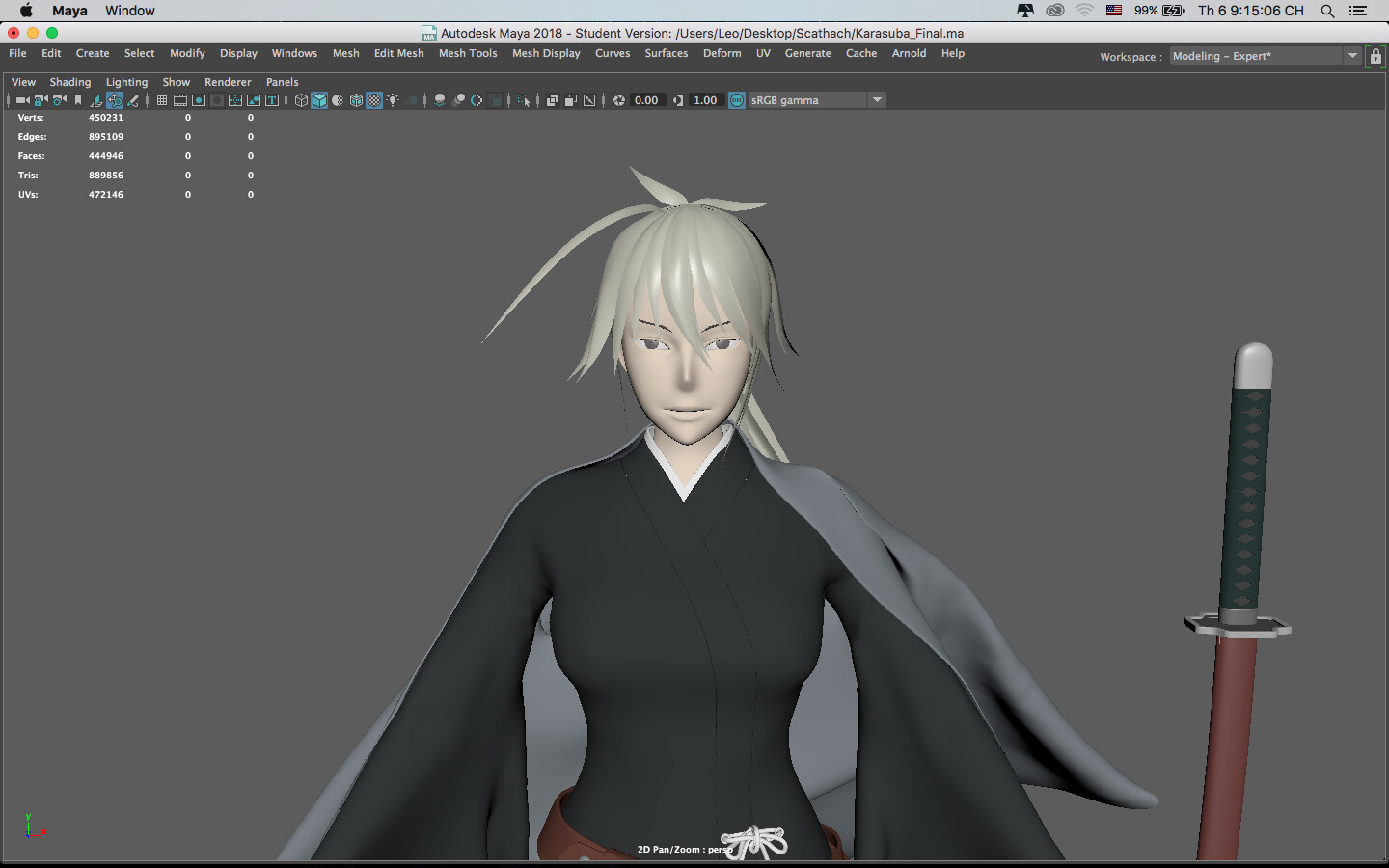The height and width of the screenshot is (868, 1389).
Task: Click Use All Lights bulb icon
Action: point(393,100)
